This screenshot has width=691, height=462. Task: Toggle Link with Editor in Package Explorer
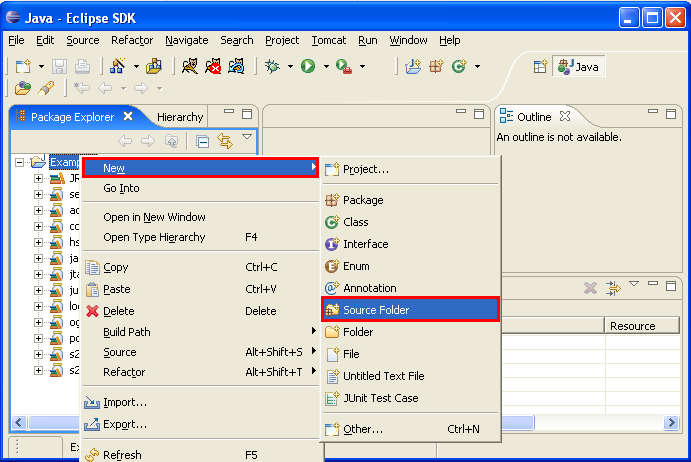225,141
